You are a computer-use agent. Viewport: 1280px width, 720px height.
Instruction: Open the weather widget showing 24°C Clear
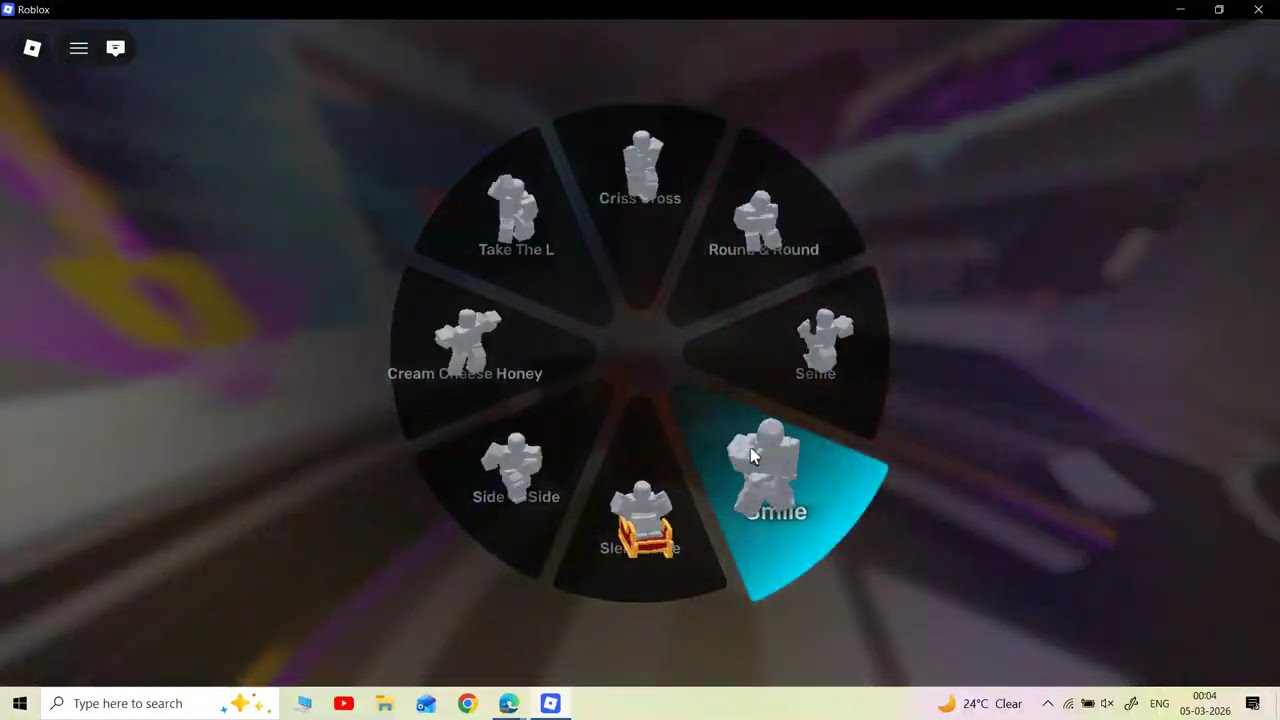[980, 703]
